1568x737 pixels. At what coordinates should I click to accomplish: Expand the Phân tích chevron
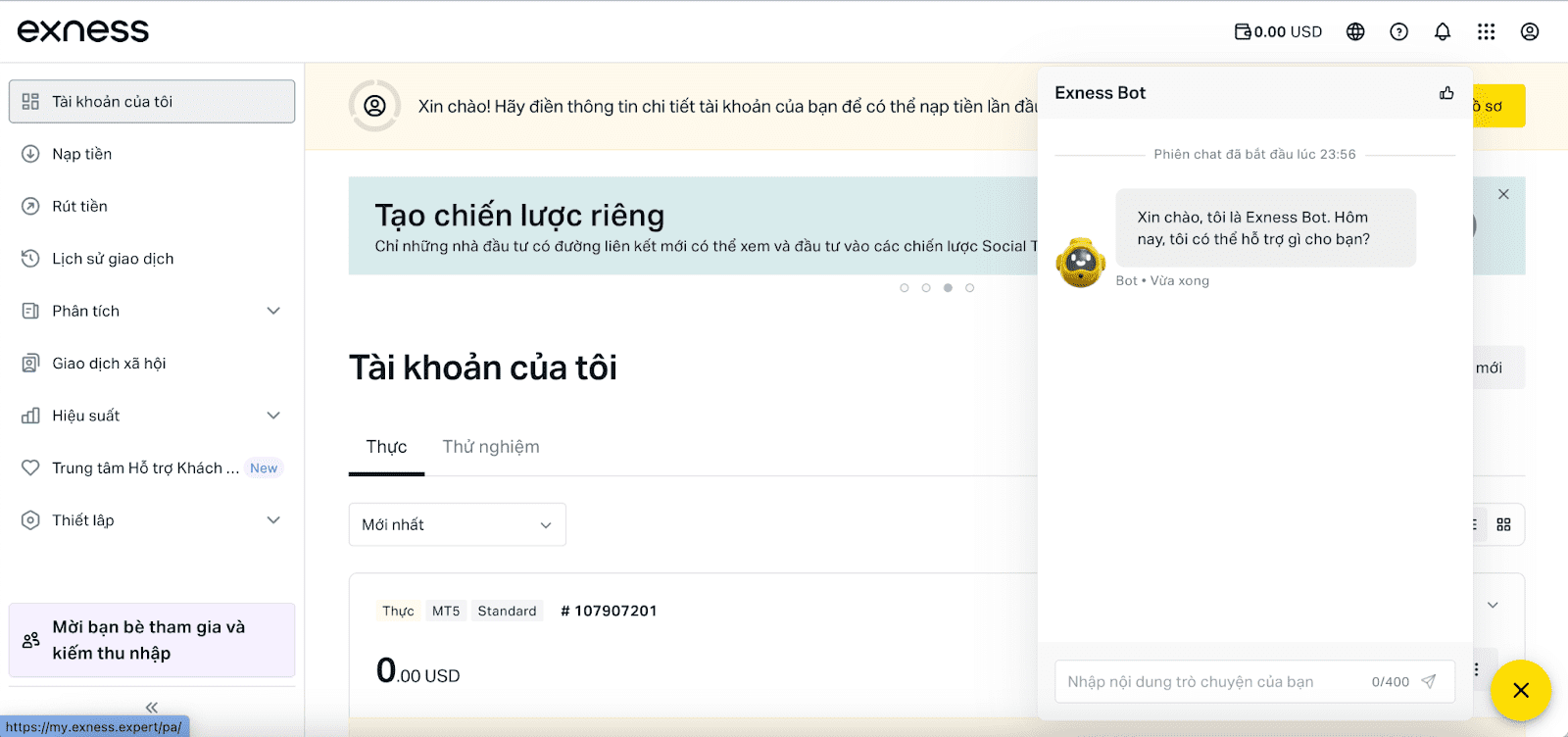point(273,311)
